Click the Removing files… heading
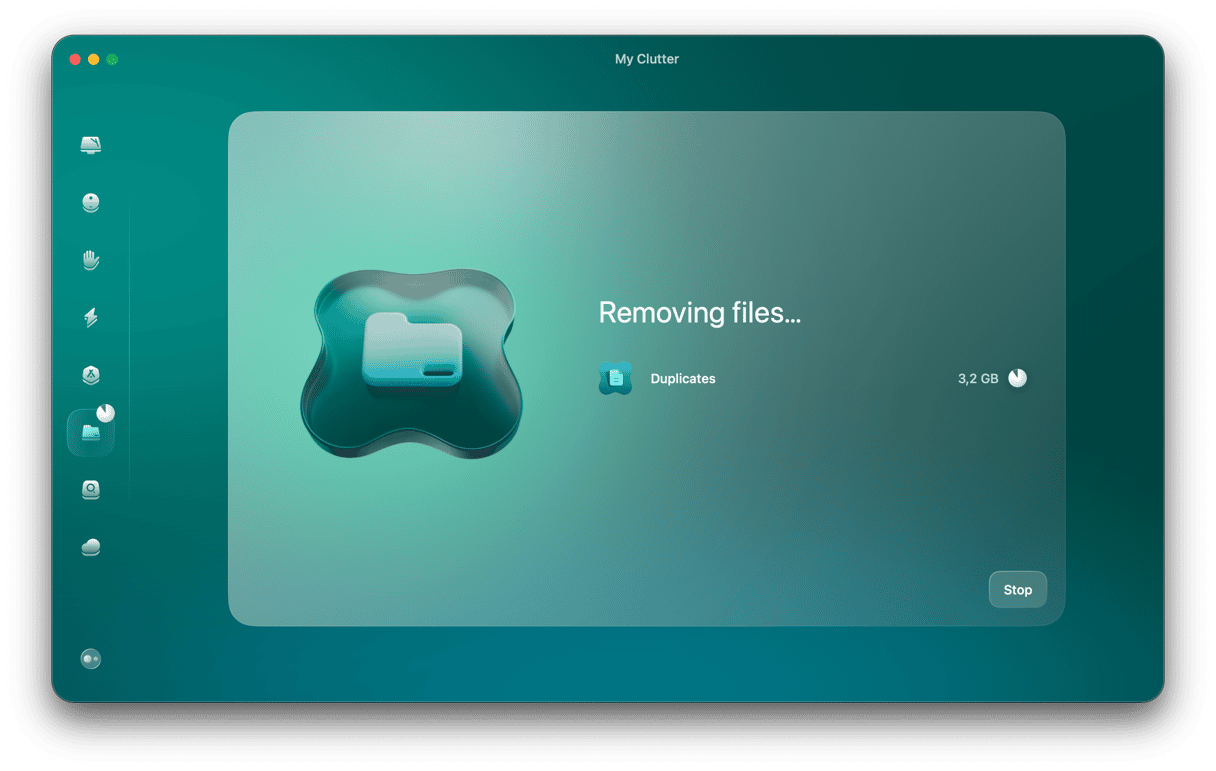This screenshot has width=1216, height=771. click(x=700, y=313)
